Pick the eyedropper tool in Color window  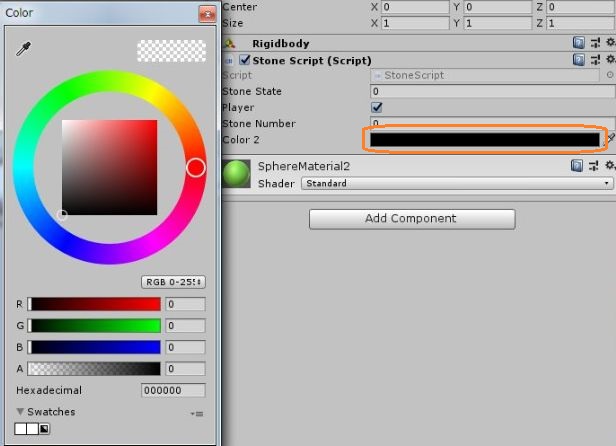(x=23, y=50)
